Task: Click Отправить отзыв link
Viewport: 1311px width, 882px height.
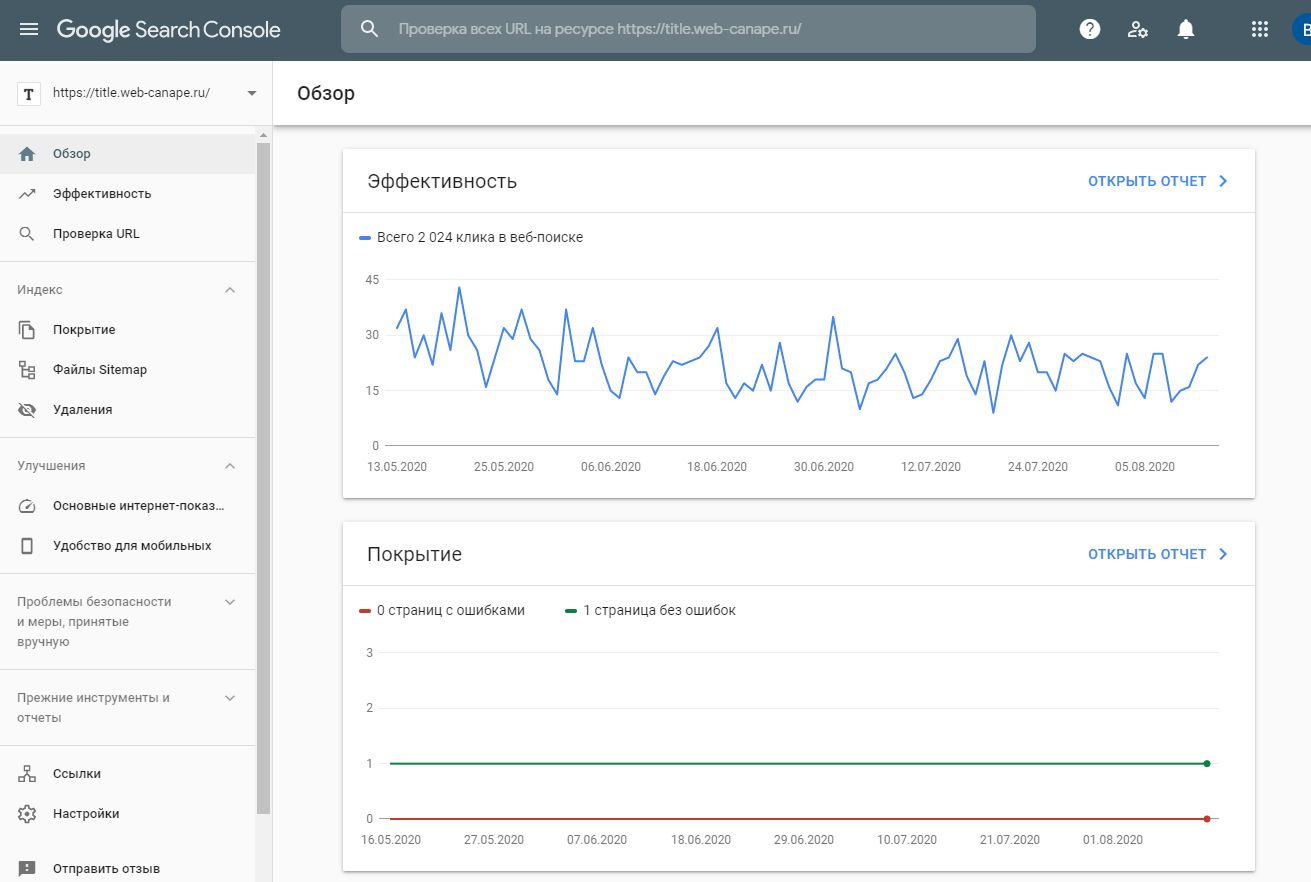Action: [106, 869]
